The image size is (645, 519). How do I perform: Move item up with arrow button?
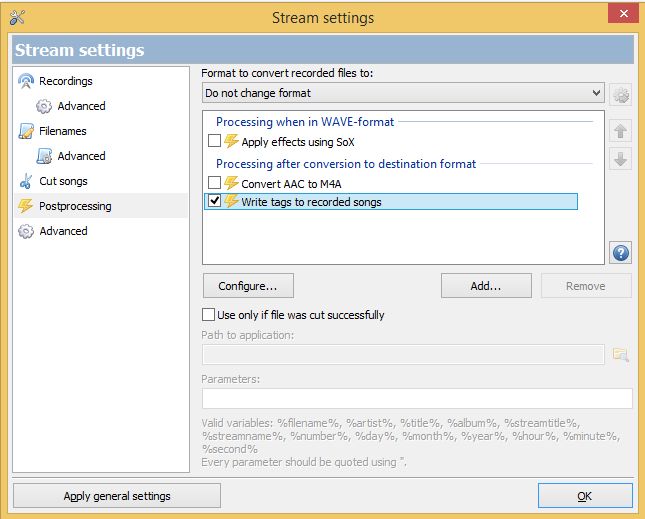[620, 132]
